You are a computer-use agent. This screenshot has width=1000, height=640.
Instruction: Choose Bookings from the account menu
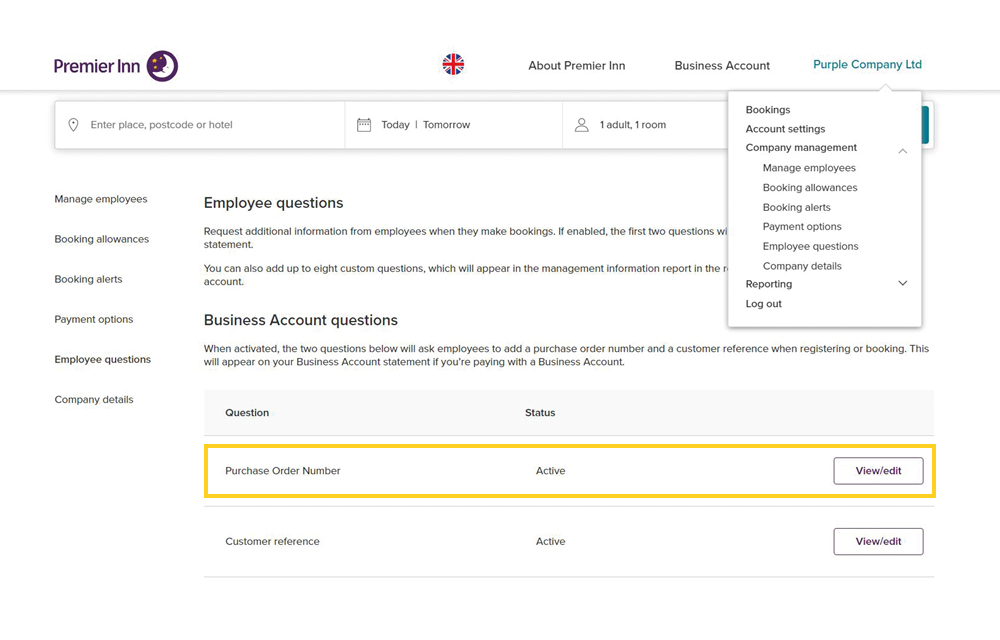(x=768, y=110)
